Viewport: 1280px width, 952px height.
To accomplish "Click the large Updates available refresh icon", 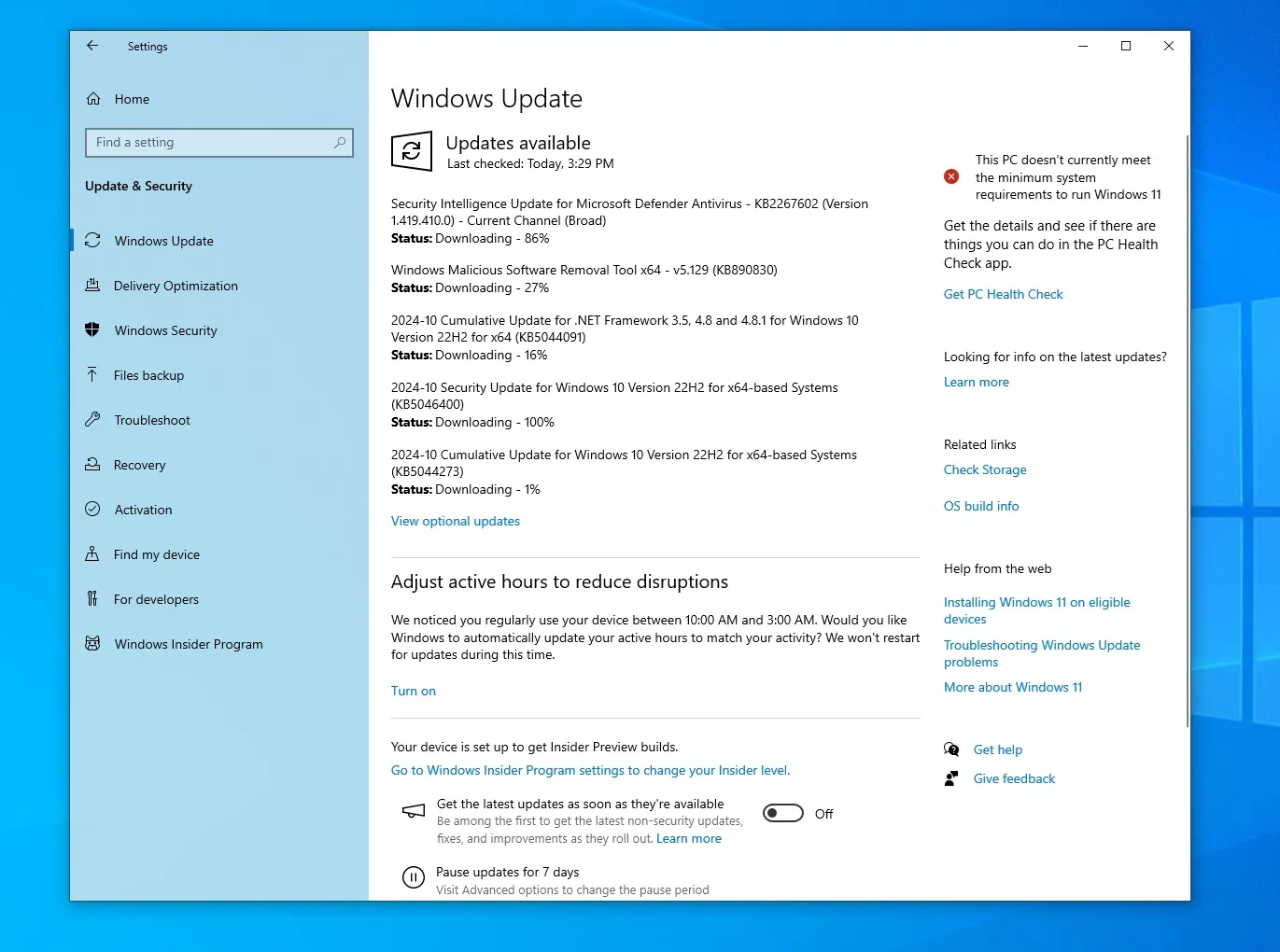I will point(412,151).
